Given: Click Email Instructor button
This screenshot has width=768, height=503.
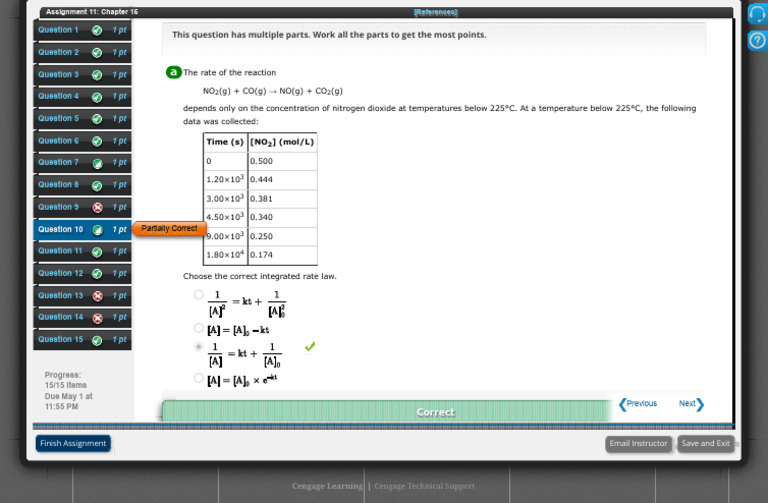Looking at the screenshot, I should pos(638,444).
